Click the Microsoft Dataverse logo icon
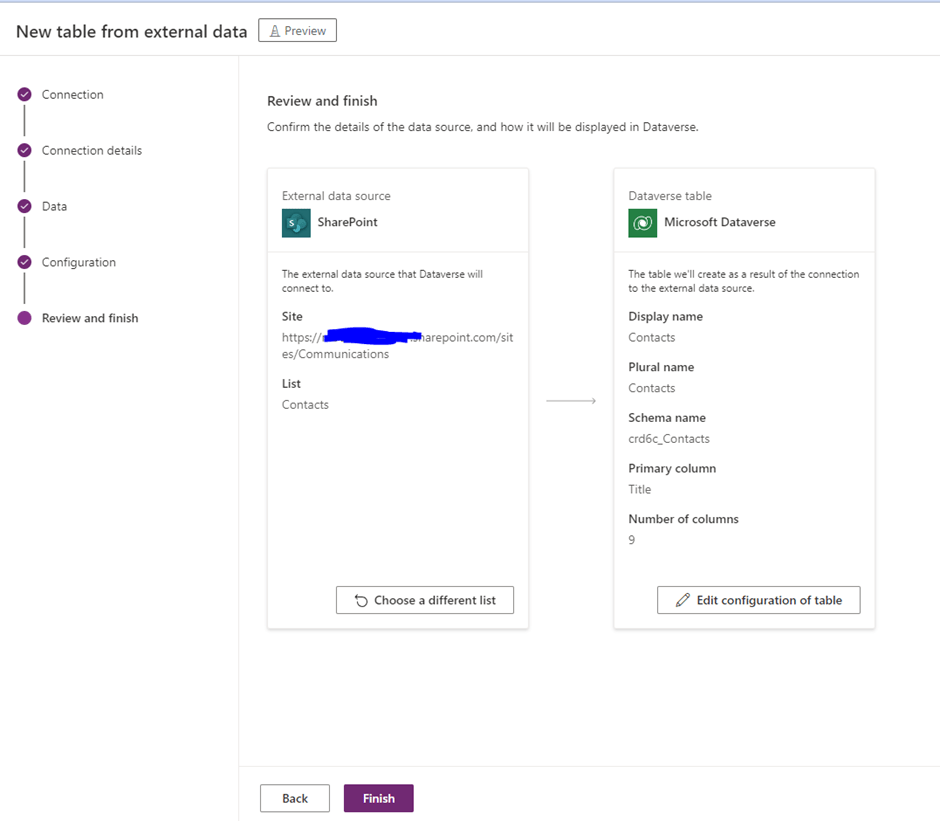 click(x=642, y=223)
